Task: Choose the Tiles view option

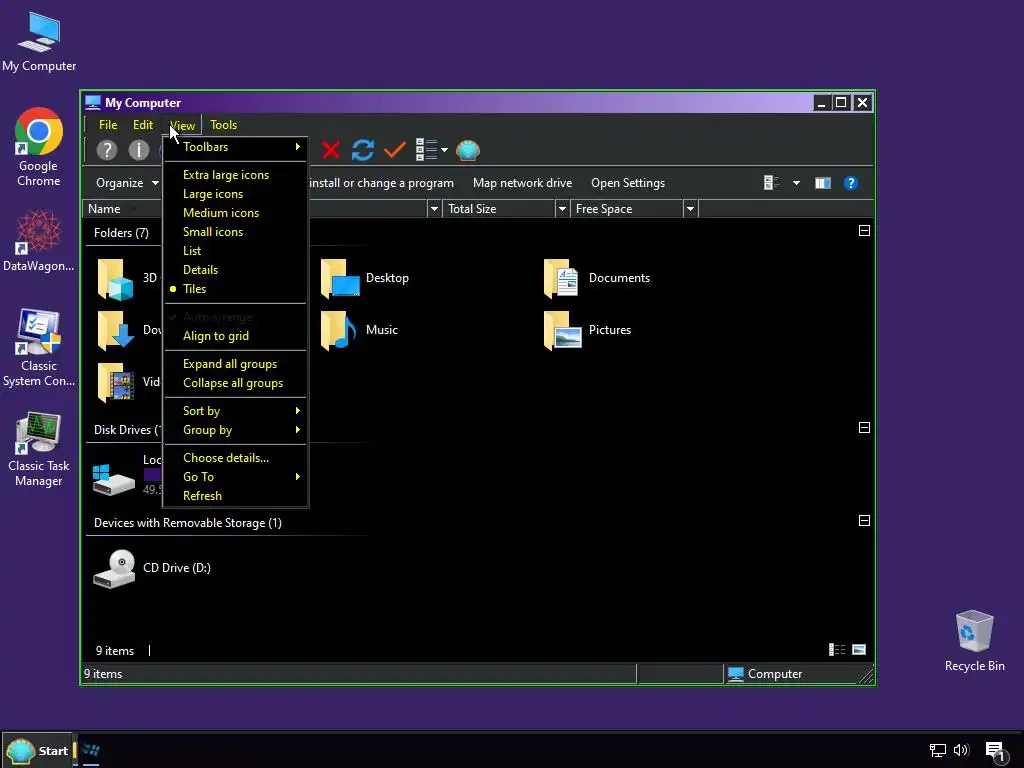Action: click(x=236, y=289)
